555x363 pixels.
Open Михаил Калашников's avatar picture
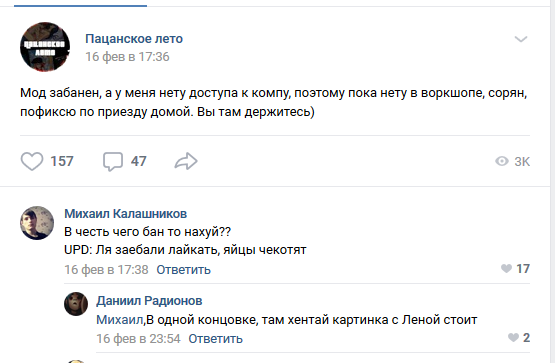[37, 223]
